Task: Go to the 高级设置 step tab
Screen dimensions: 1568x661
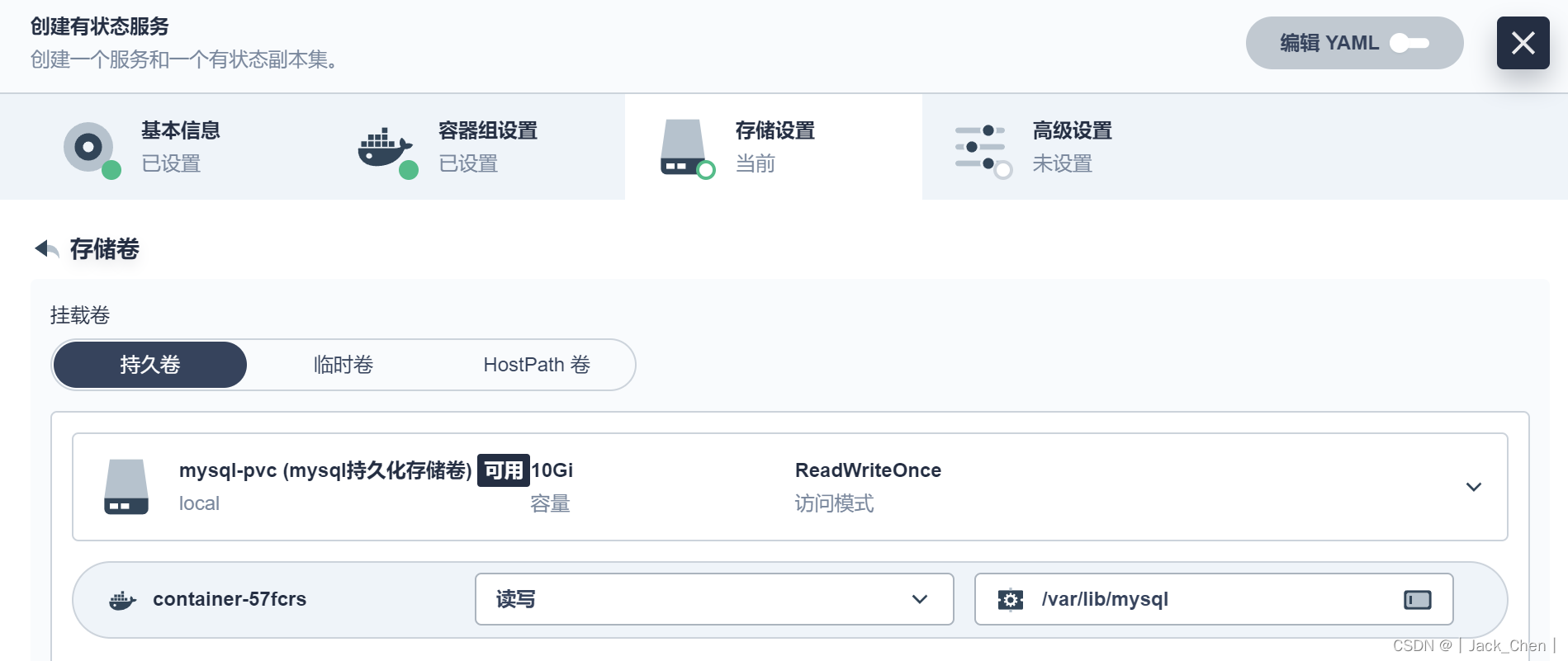Action: (1071, 146)
